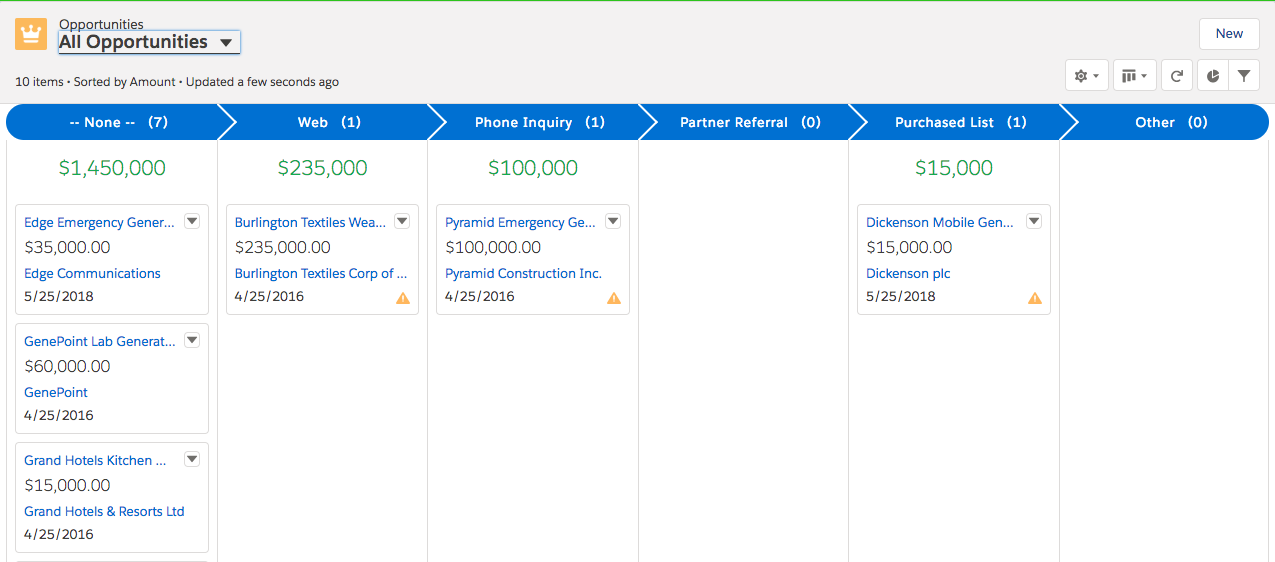This screenshot has height=562, width=1275.
Task: Click the $100,000.00 amount on Pyramid card
Action: pyautogui.click(x=493, y=247)
